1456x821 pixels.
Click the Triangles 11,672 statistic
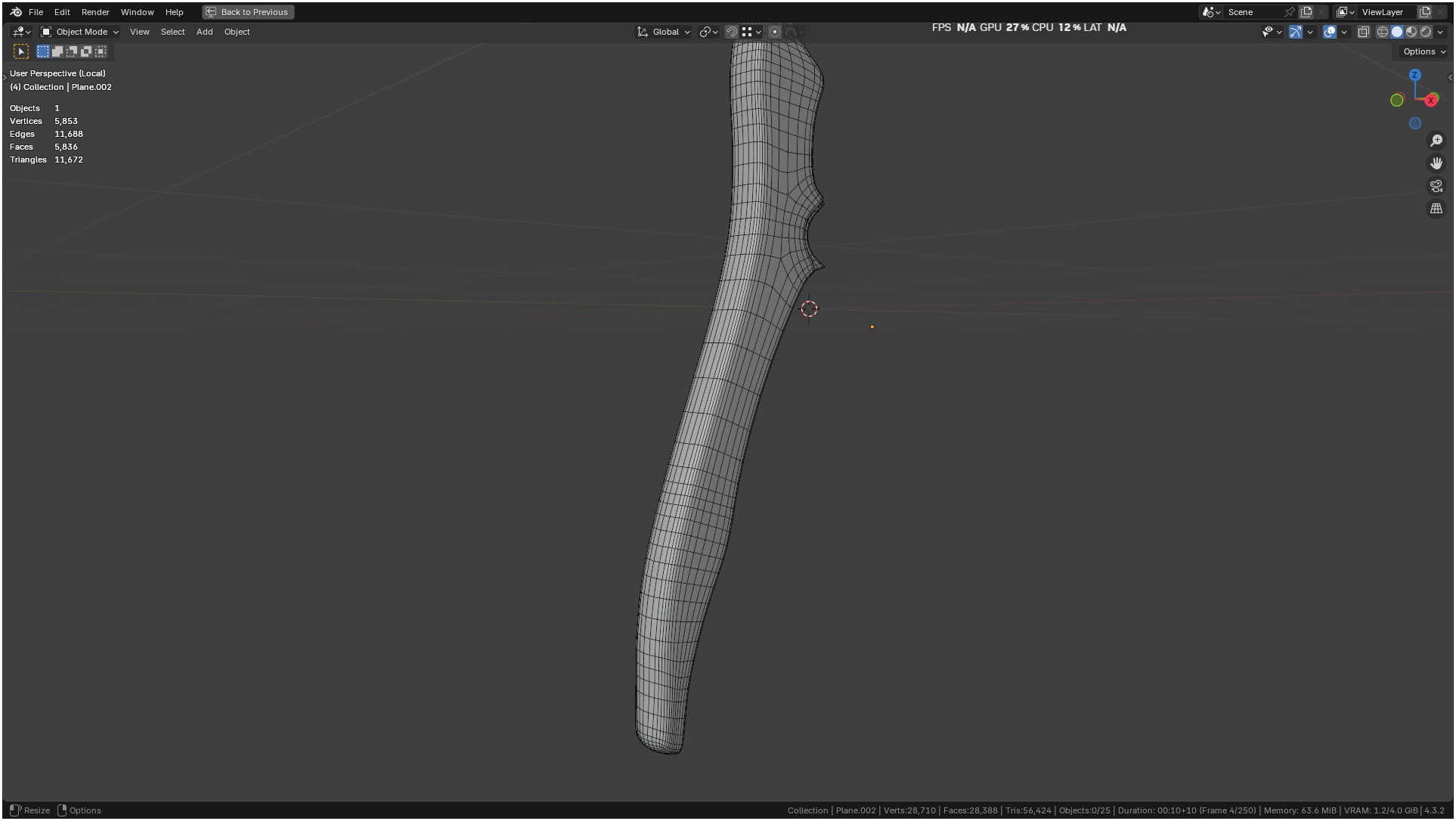click(x=46, y=160)
